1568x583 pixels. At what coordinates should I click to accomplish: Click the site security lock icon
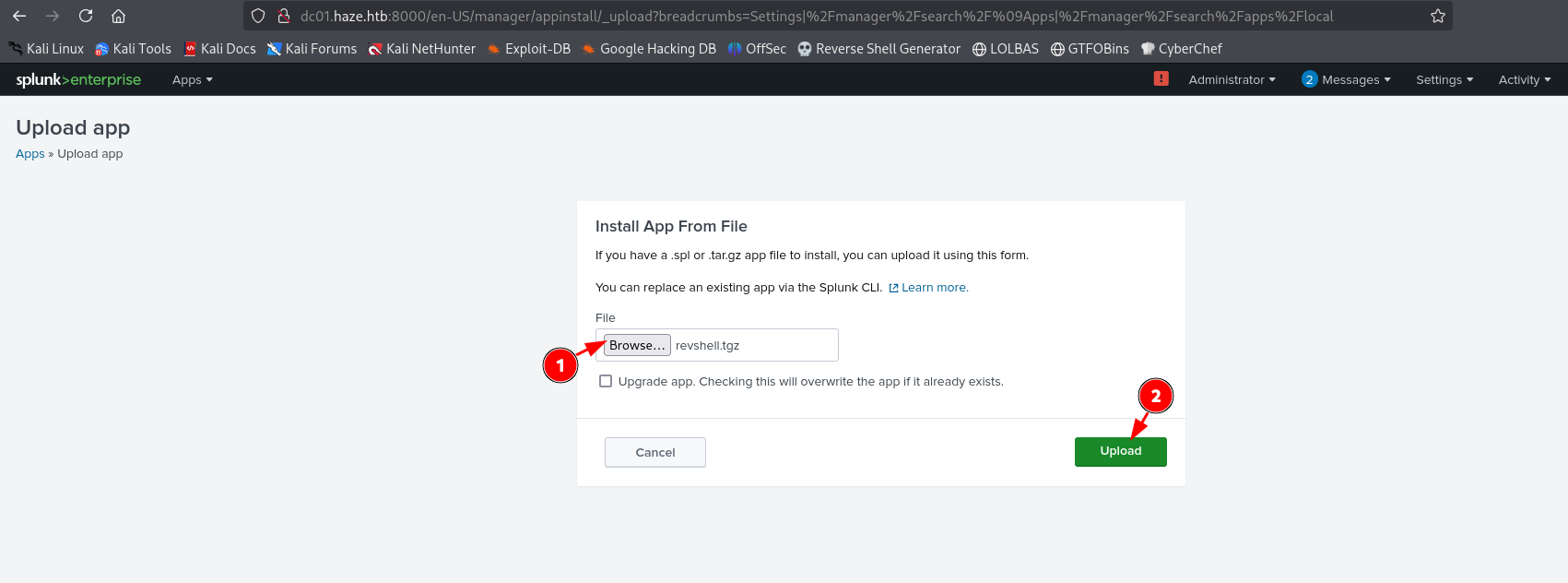(x=284, y=16)
